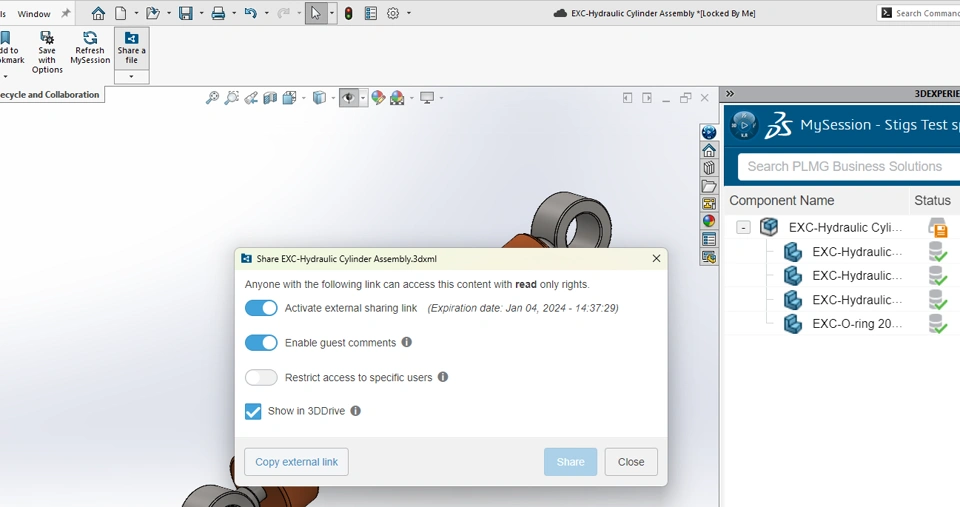Screen dimensions: 960x507
Task: Undo the last action
Action: point(250,13)
